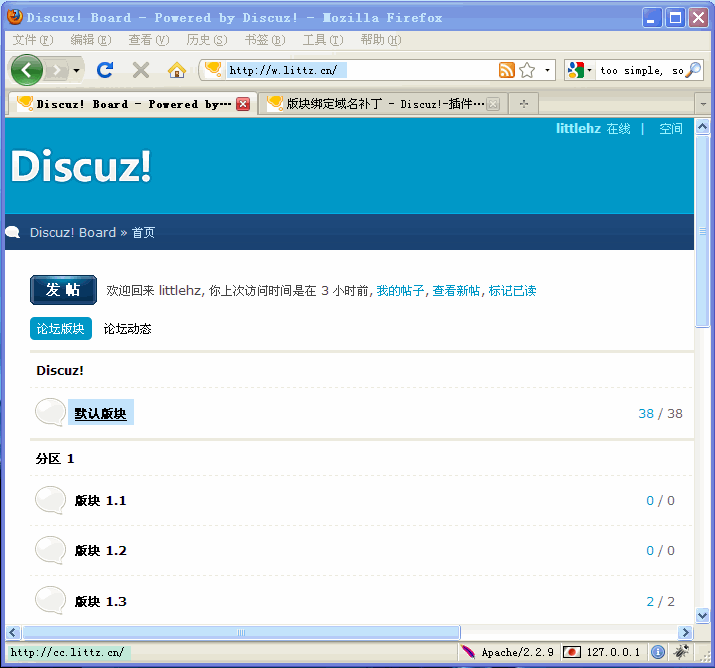Close the 版块绑定域名补丁 tab
This screenshot has height=668, width=715.
[493, 104]
